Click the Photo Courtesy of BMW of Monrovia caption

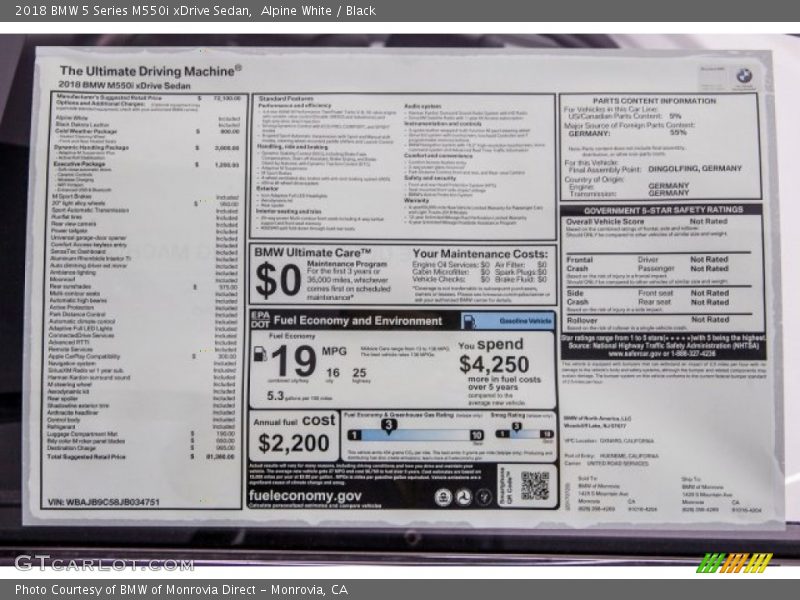[x=181, y=590]
